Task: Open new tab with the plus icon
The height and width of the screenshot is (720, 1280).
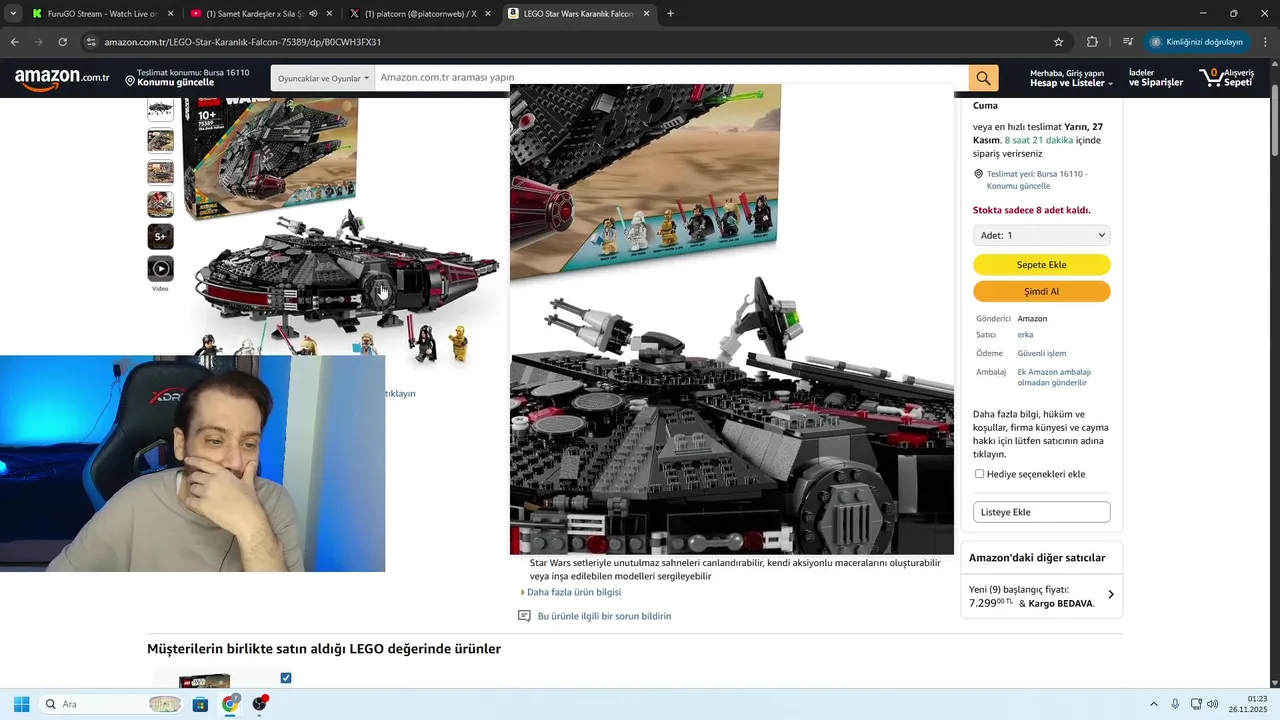Action: tap(670, 14)
